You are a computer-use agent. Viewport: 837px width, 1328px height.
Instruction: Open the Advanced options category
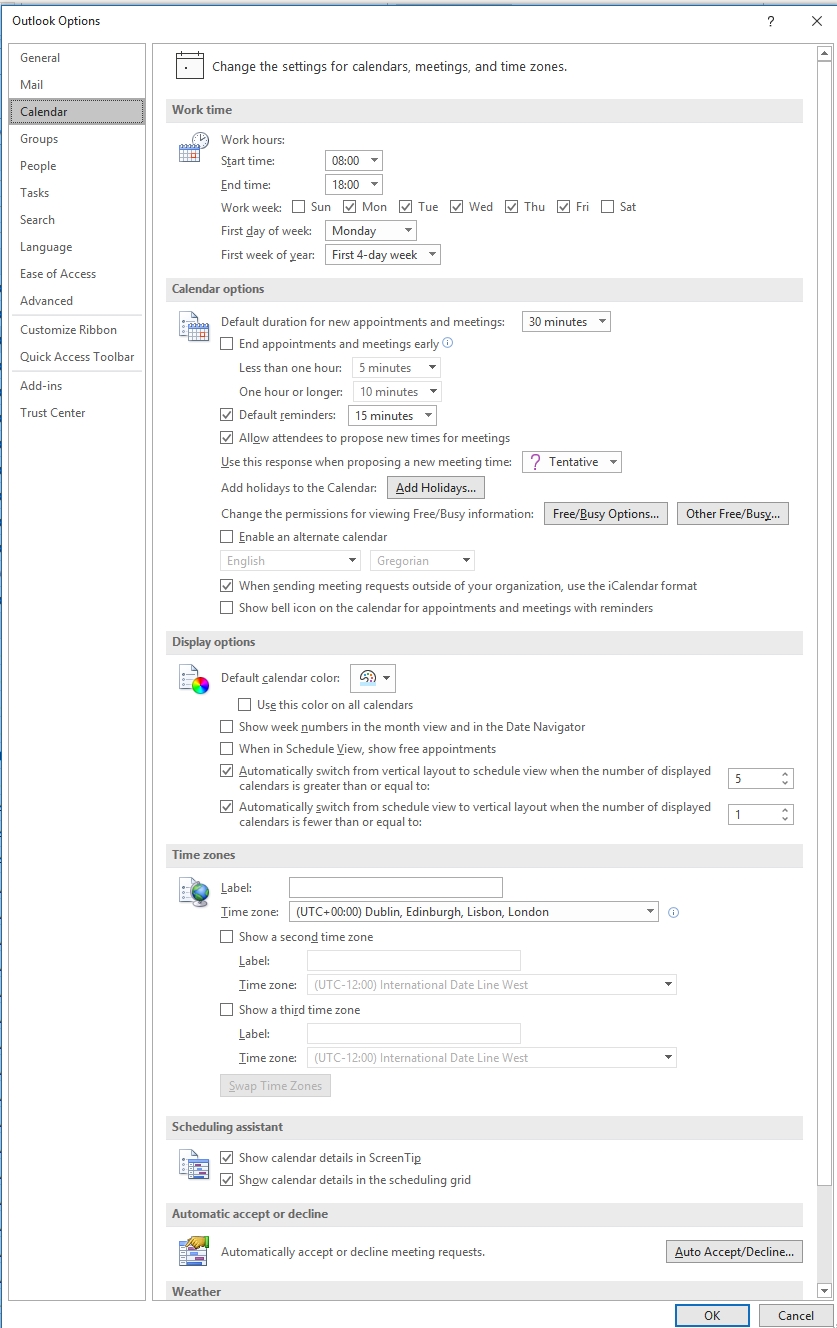tap(77, 301)
